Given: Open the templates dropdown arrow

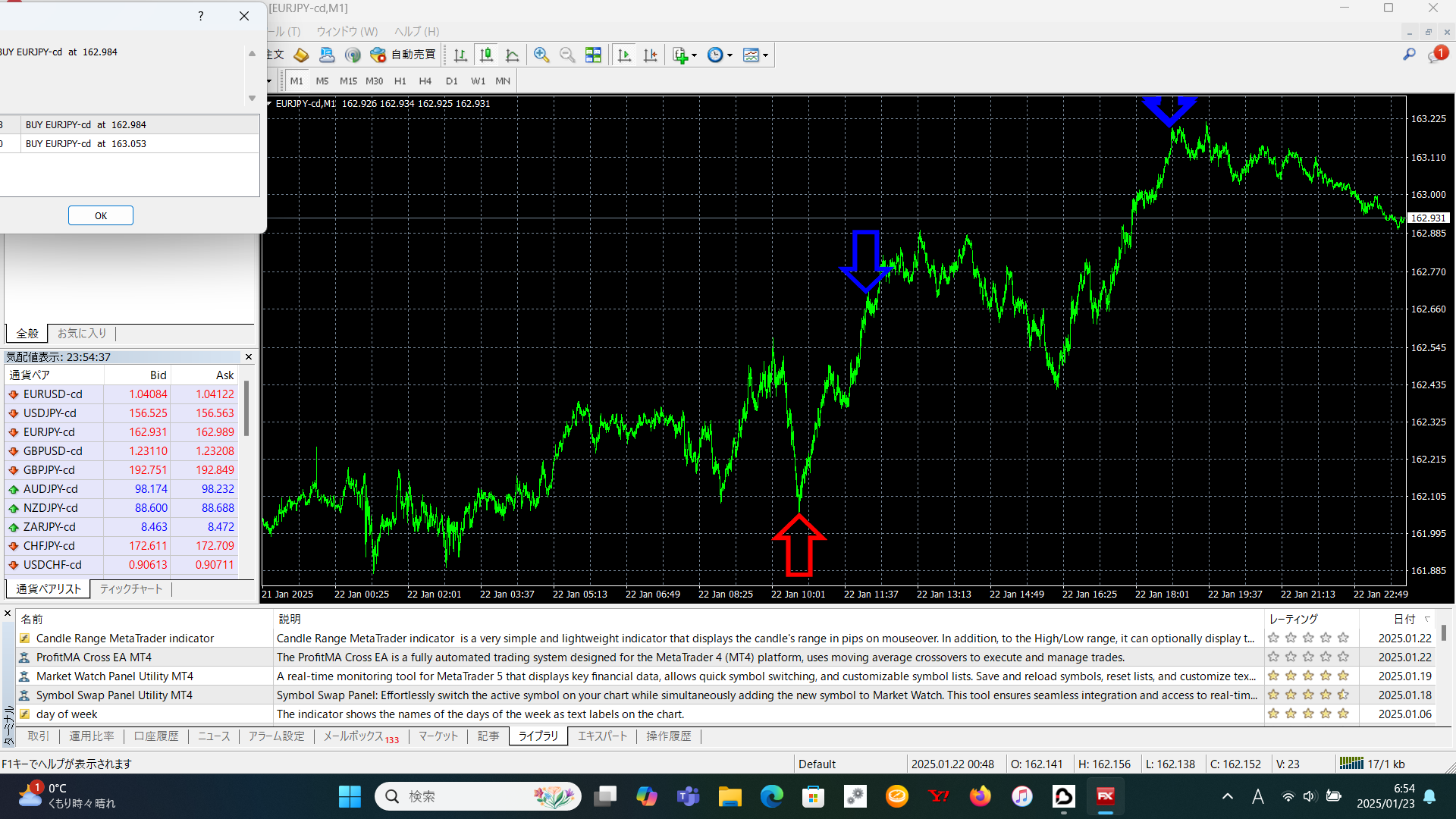Looking at the screenshot, I should coord(765,55).
